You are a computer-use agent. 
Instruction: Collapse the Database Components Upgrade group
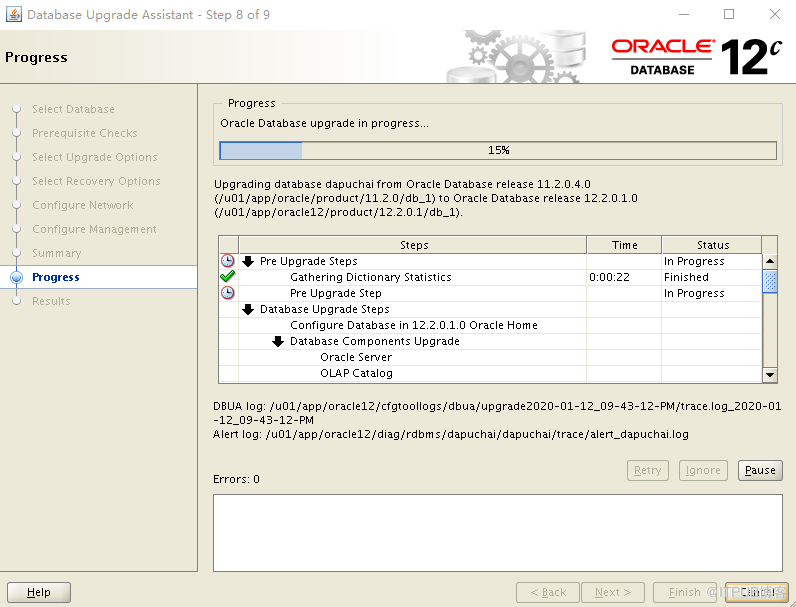click(x=278, y=341)
